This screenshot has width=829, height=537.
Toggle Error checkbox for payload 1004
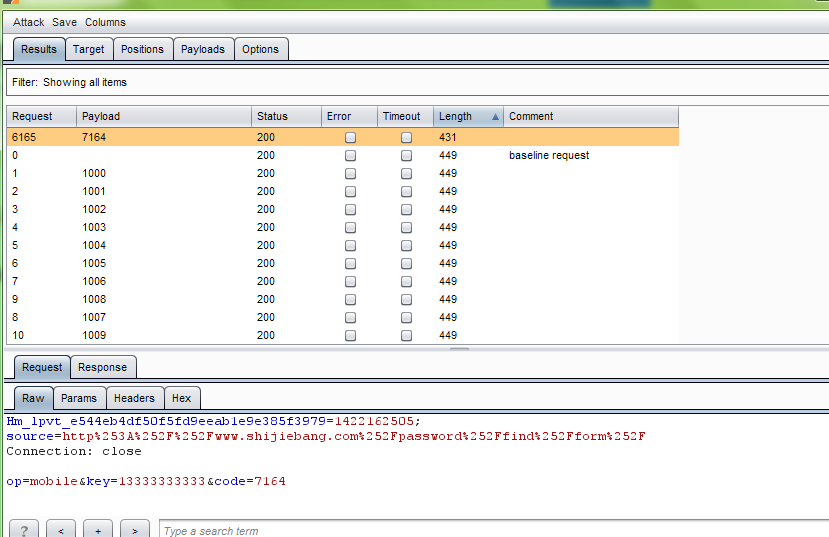point(350,245)
